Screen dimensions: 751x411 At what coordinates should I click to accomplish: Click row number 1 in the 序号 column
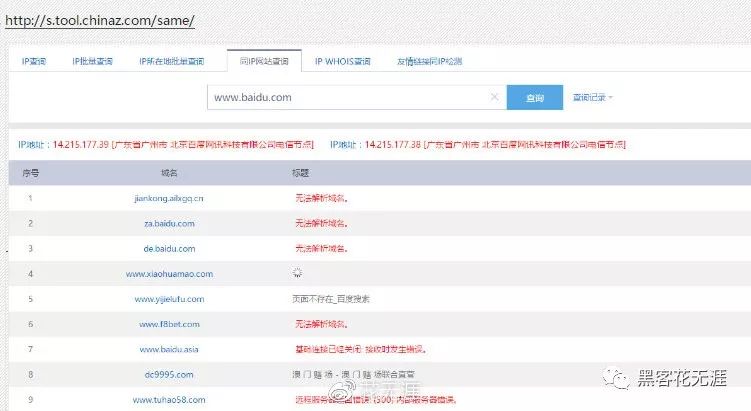(x=30, y=198)
